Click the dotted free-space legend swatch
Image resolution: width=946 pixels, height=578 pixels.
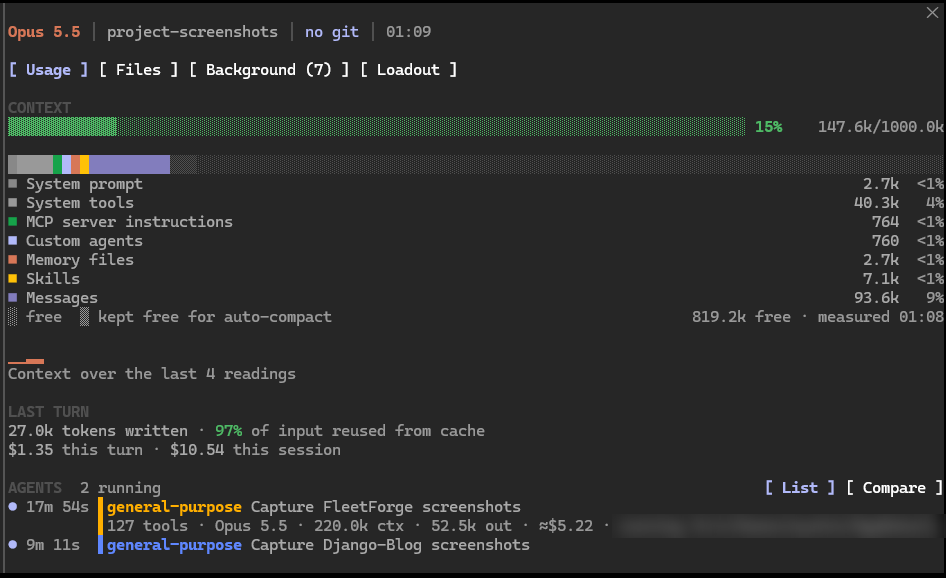pyautogui.click(x=13, y=317)
